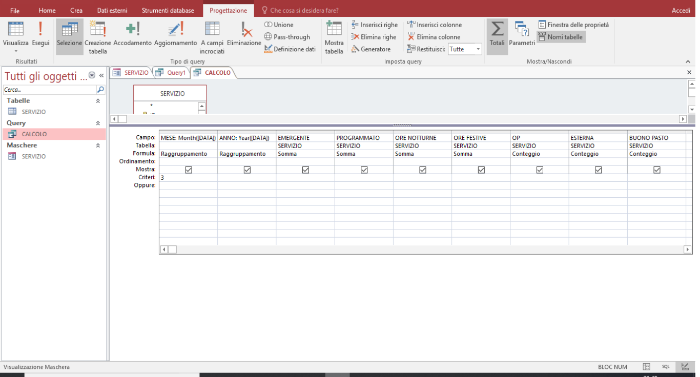700x377 pixels.
Task: Open the SERVIZIO table in navigation pane
Action: tap(34, 112)
